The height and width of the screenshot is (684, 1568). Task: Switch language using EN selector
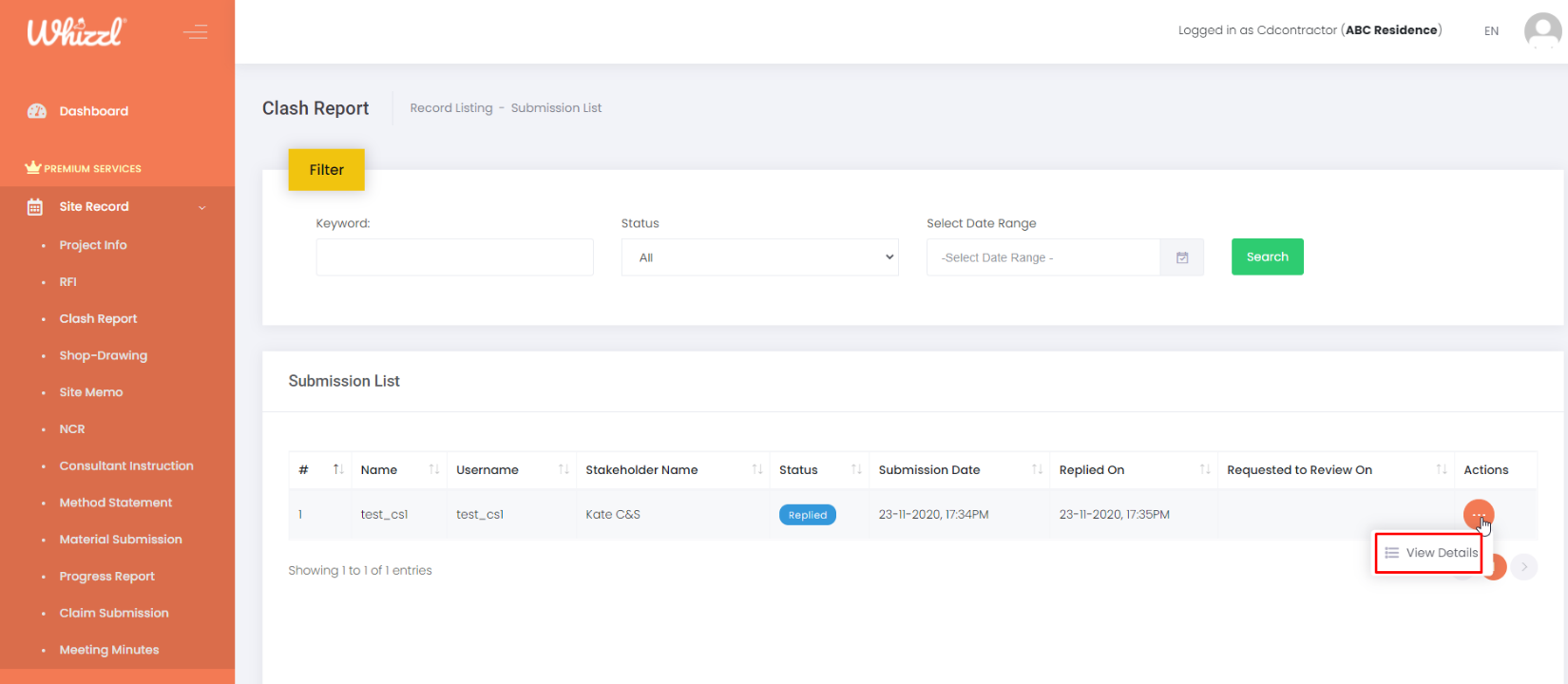coord(1491,31)
